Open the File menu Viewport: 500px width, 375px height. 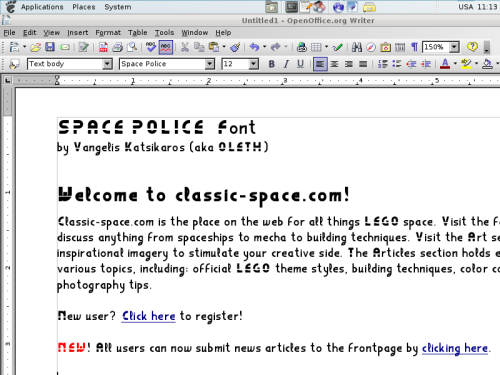[x=9, y=33]
